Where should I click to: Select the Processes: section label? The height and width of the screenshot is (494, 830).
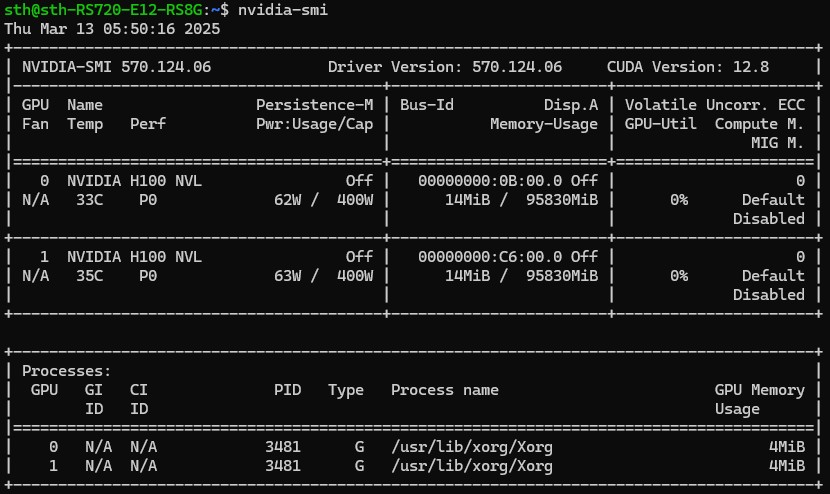pos(66,371)
